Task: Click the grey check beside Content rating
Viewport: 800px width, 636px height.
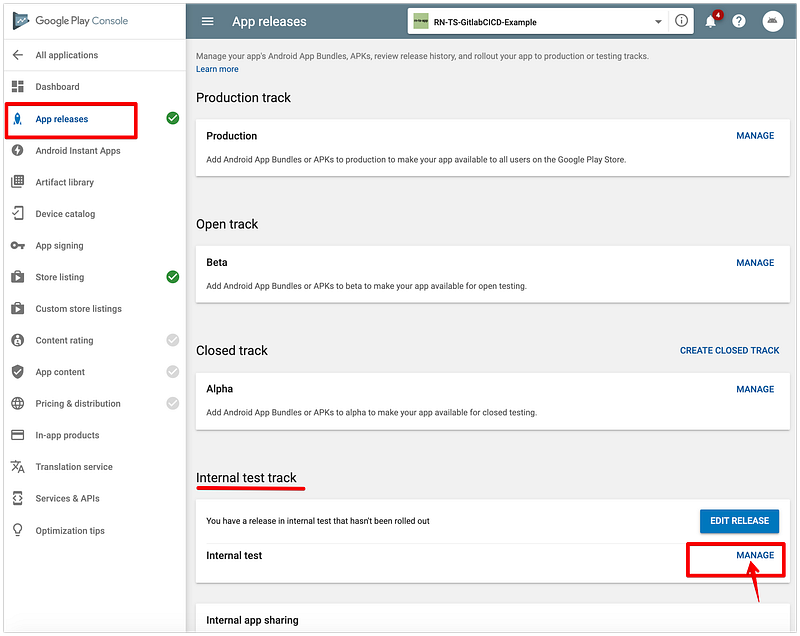Action: [x=173, y=340]
